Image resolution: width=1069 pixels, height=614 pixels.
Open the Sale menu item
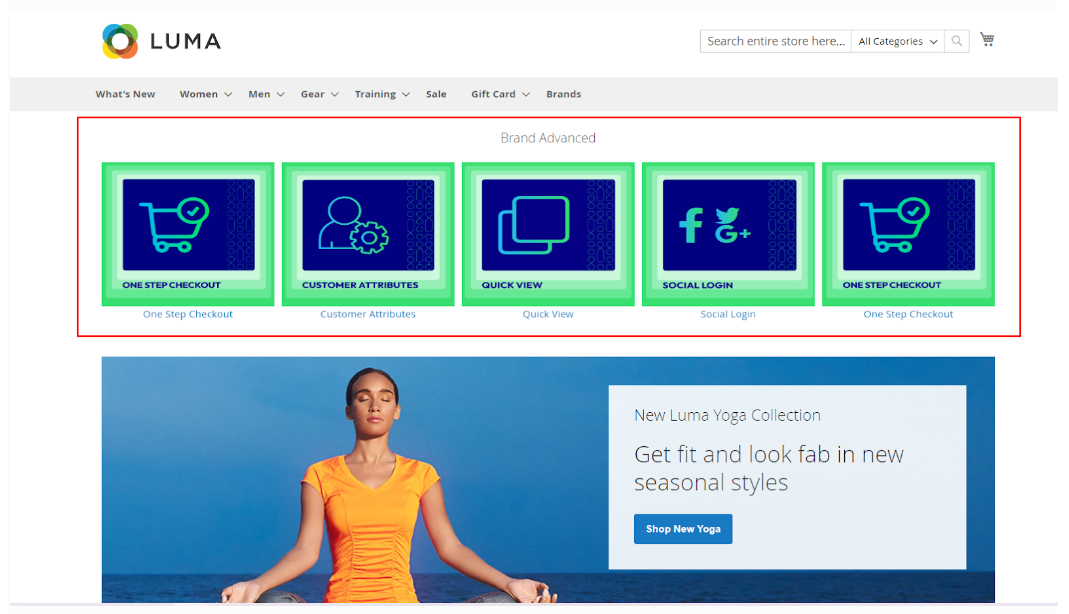(x=436, y=94)
